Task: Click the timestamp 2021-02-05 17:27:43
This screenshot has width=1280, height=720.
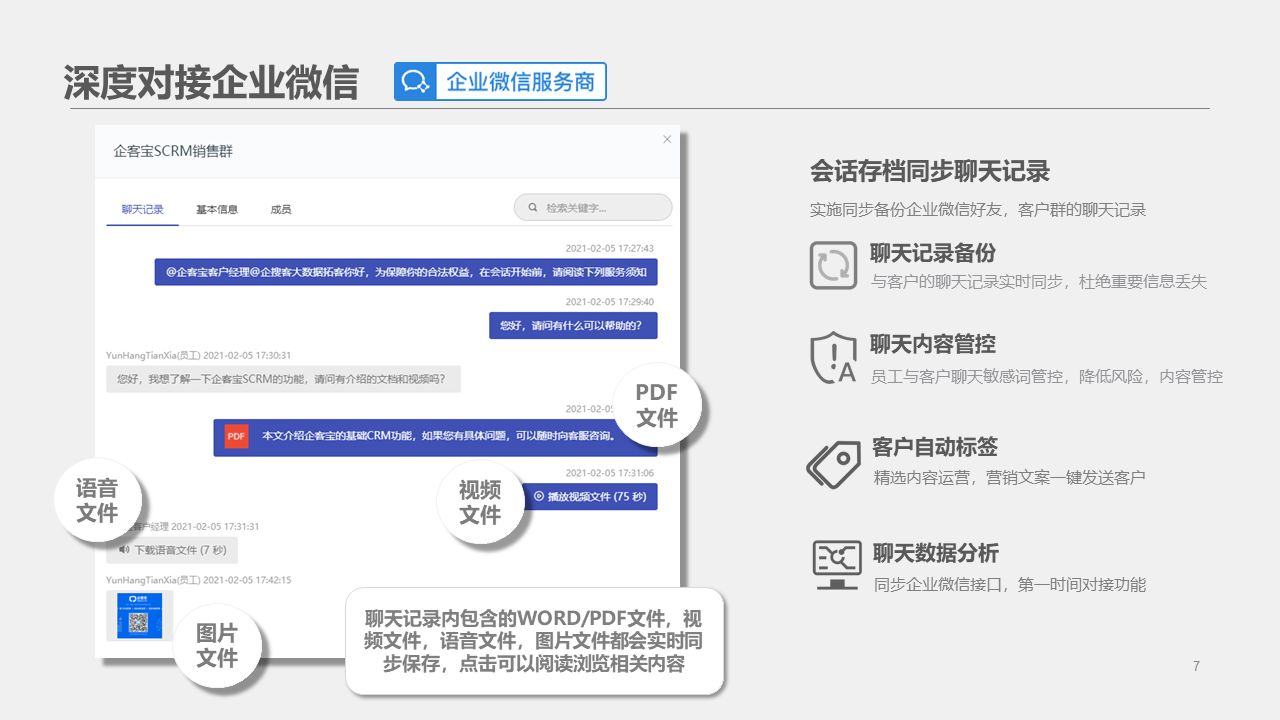Action: click(610, 248)
